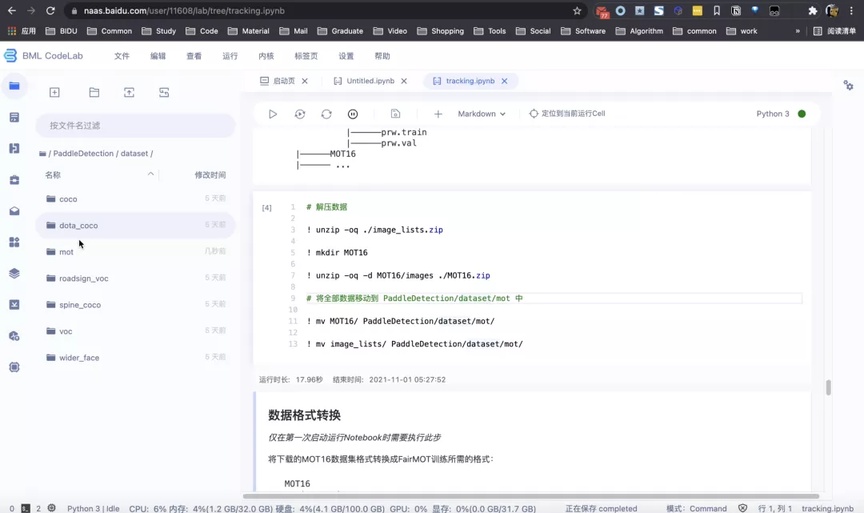
Task: Click the restart kernel refresh icon
Action: [x=326, y=114]
